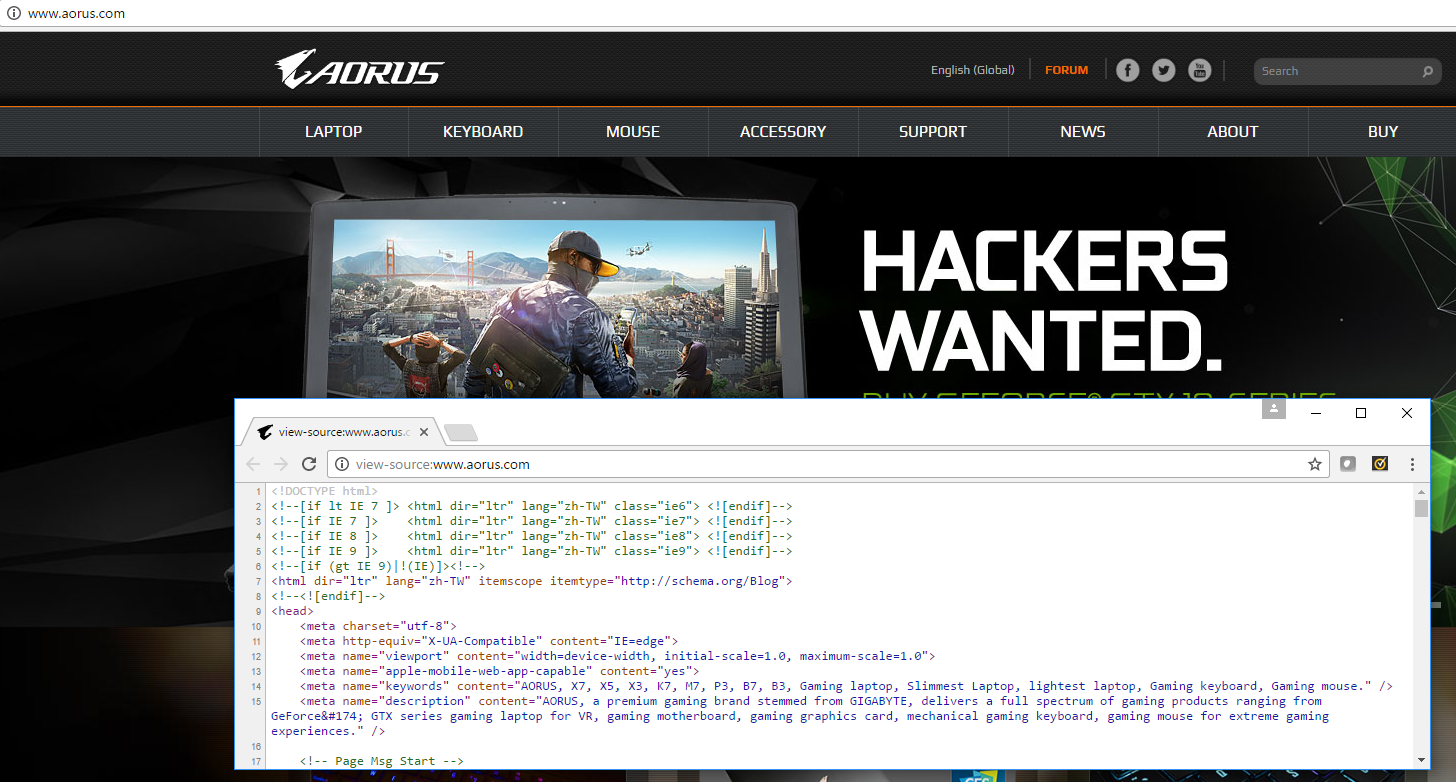Screen dimensions: 1456x782
Task: Open the LAPTOP menu
Action: (x=334, y=131)
